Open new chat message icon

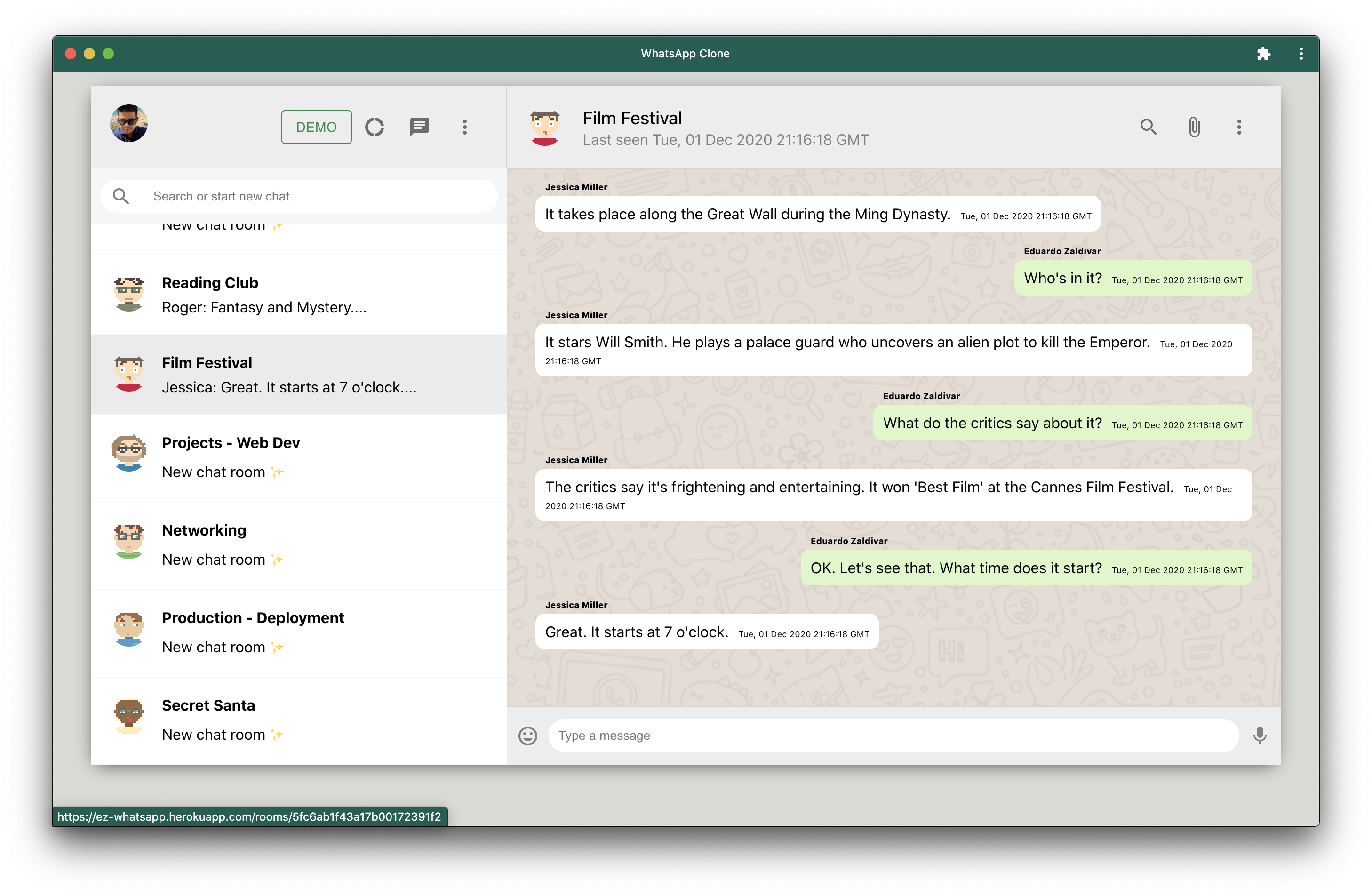click(x=419, y=127)
